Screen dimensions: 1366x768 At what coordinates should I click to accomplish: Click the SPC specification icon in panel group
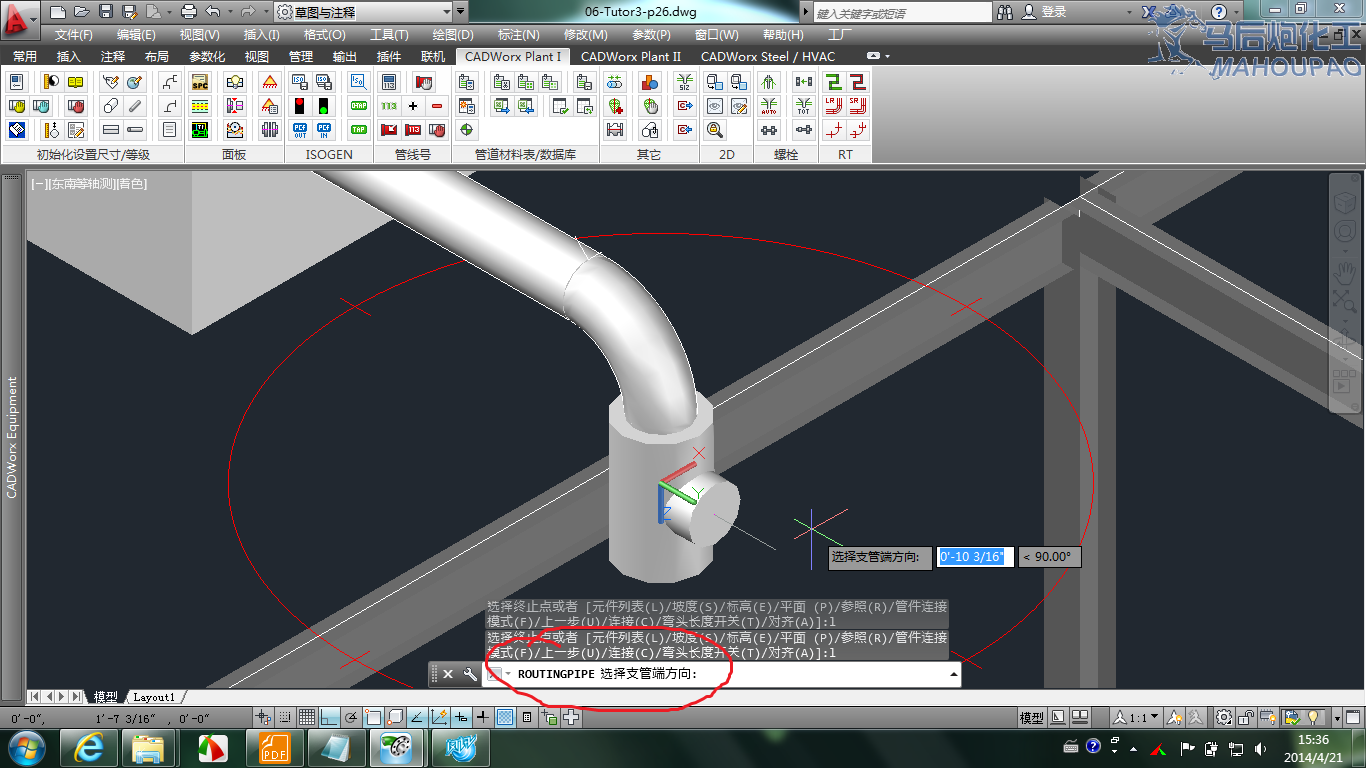(200, 82)
